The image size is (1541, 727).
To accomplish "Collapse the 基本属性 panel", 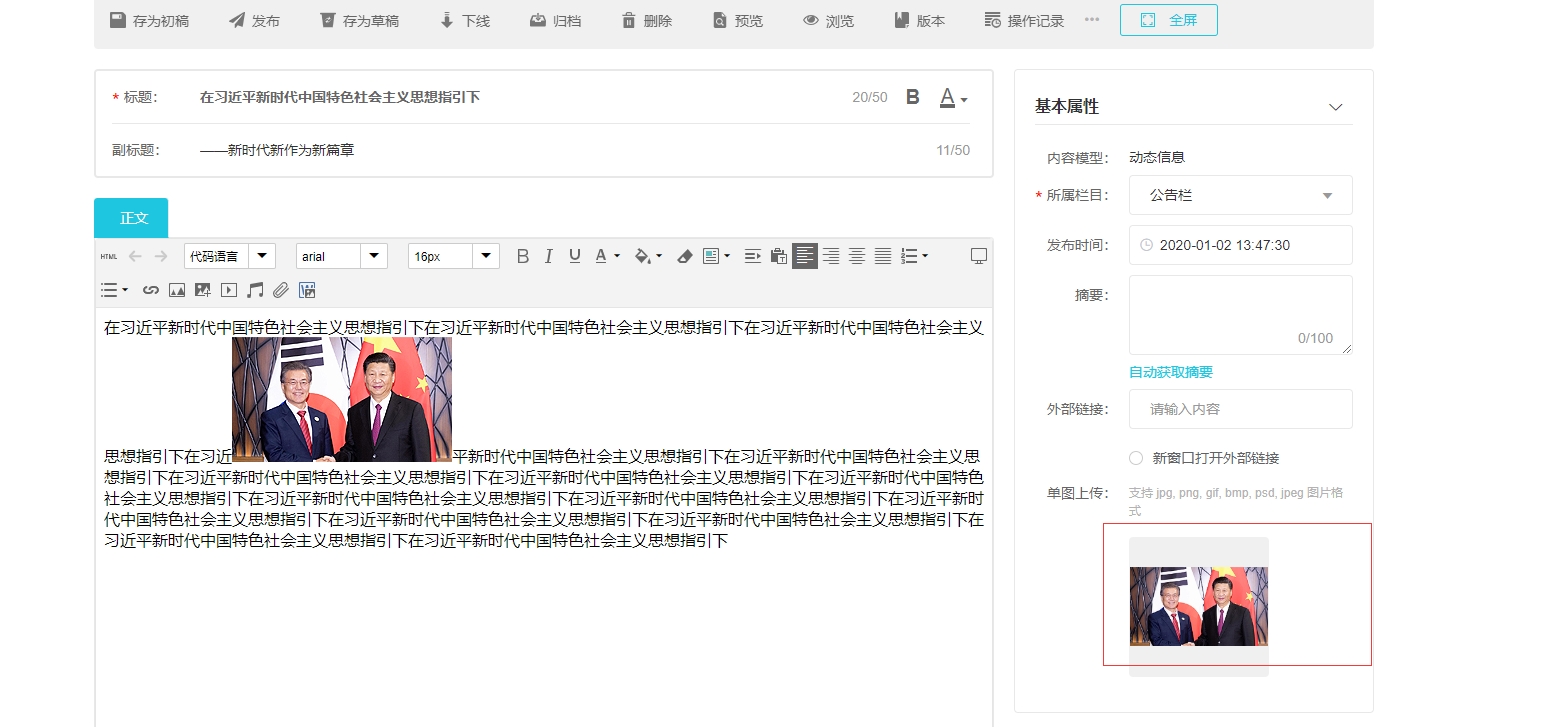I will pos(1335,107).
